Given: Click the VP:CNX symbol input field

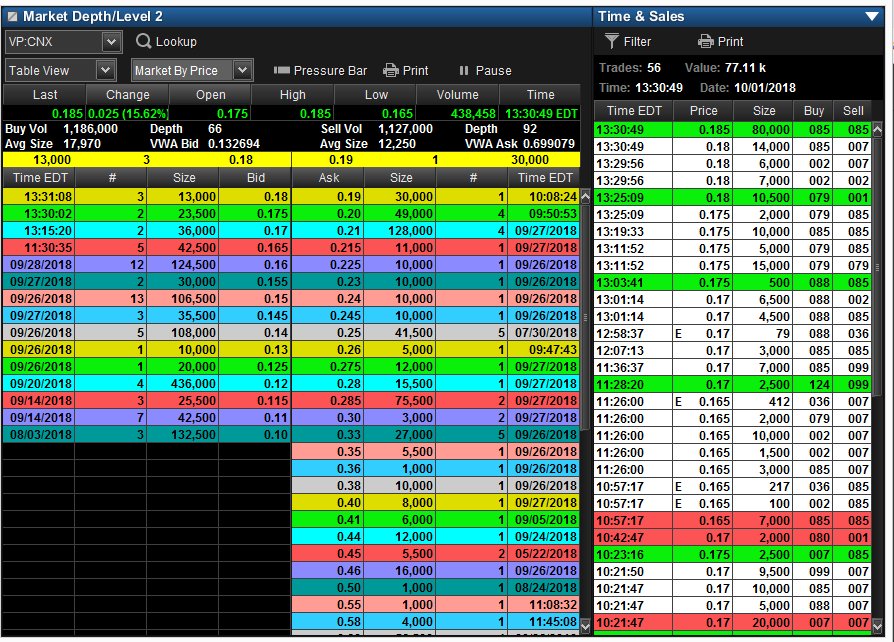Looking at the screenshot, I should coord(54,42).
